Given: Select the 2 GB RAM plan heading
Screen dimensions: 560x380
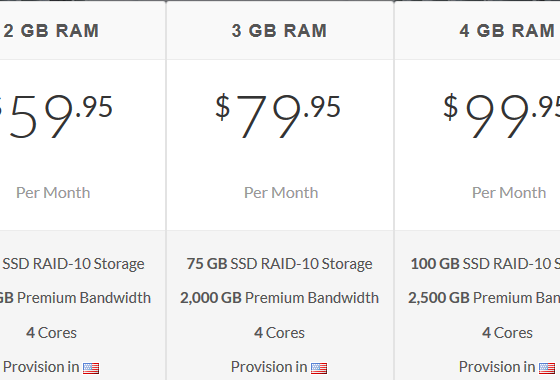Looking at the screenshot, I should click(51, 31).
